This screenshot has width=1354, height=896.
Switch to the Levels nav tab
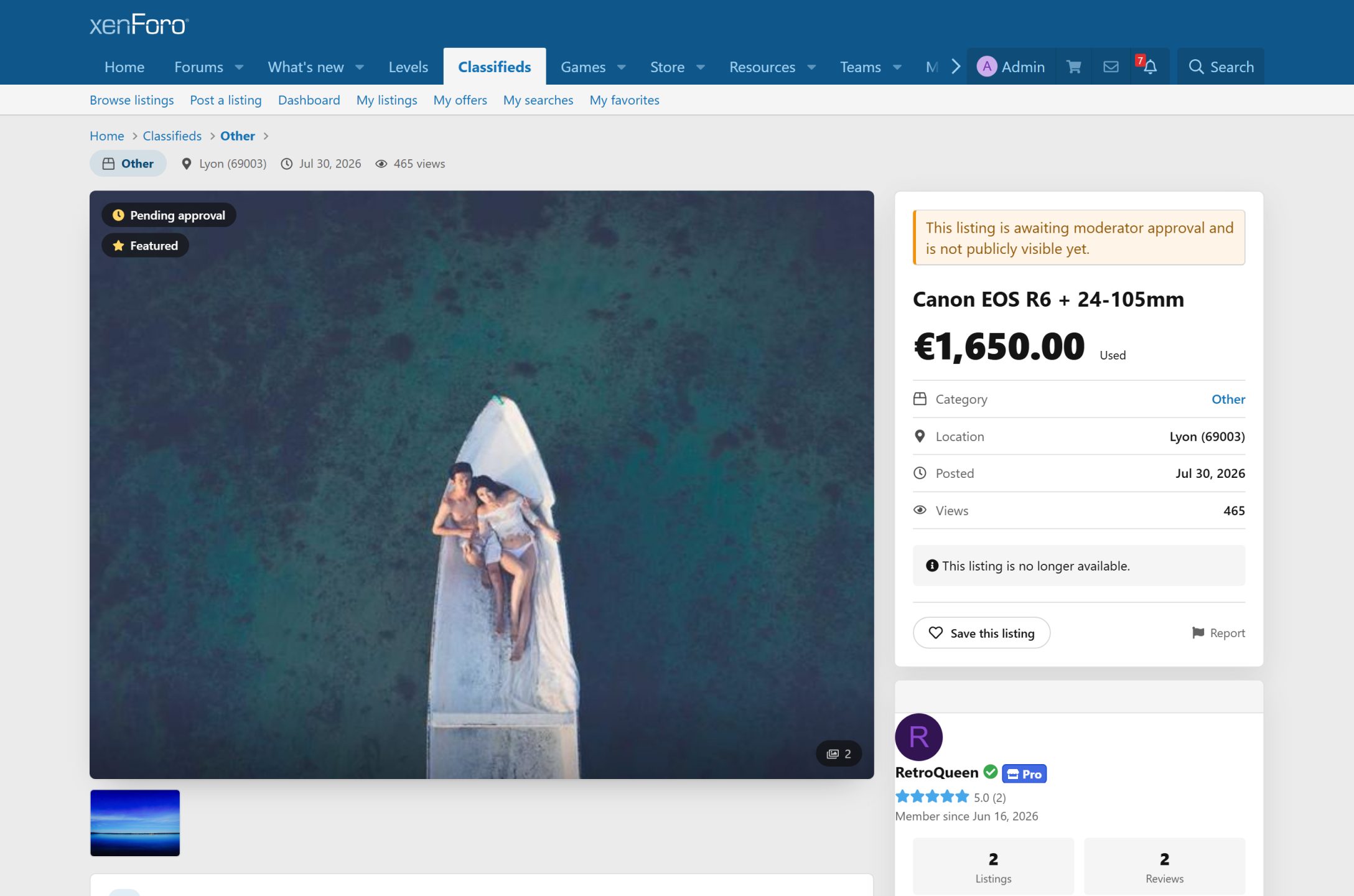coord(408,67)
